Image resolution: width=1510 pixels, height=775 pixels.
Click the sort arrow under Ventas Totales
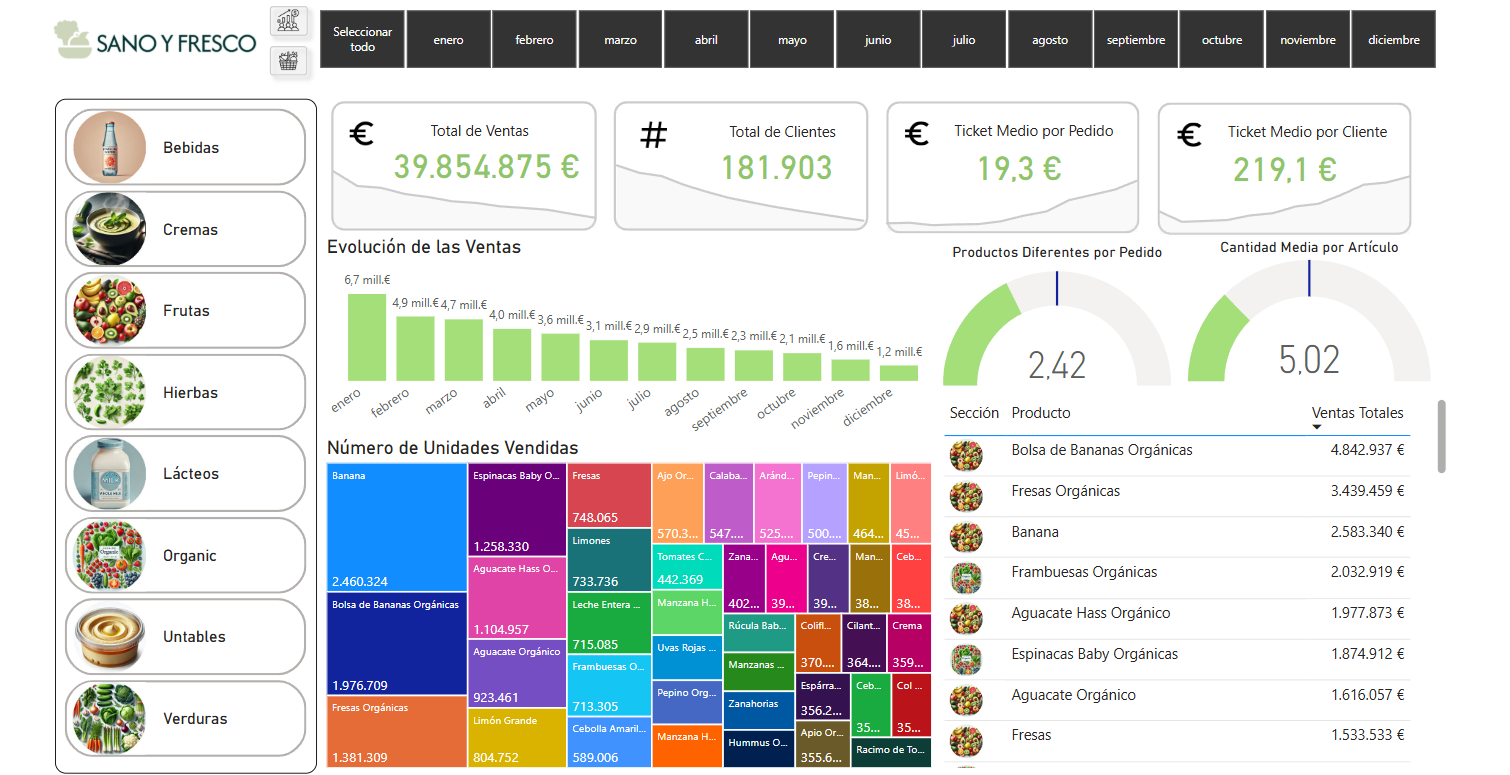tap(1316, 428)
